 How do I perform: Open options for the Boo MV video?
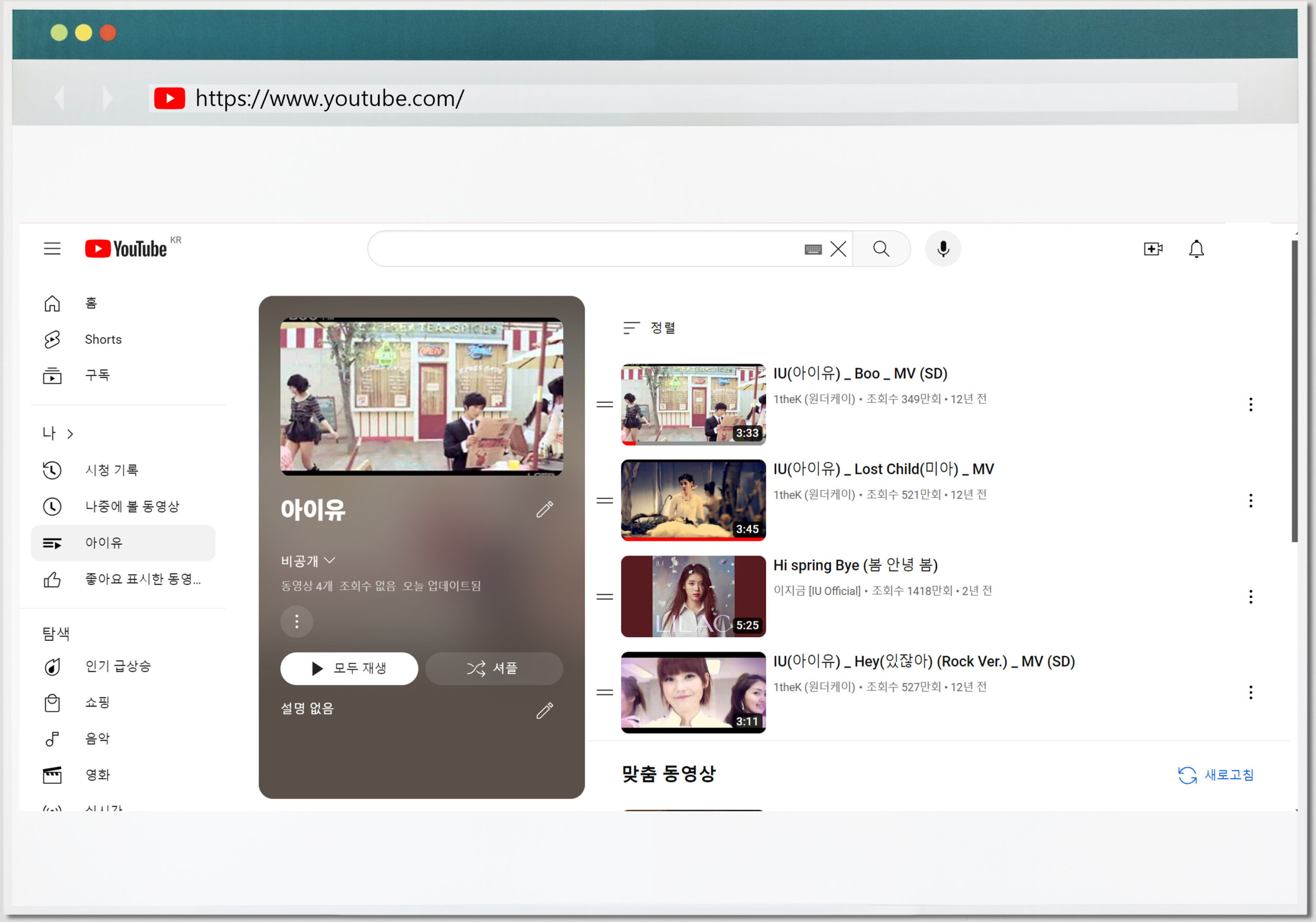[1251, 404]
